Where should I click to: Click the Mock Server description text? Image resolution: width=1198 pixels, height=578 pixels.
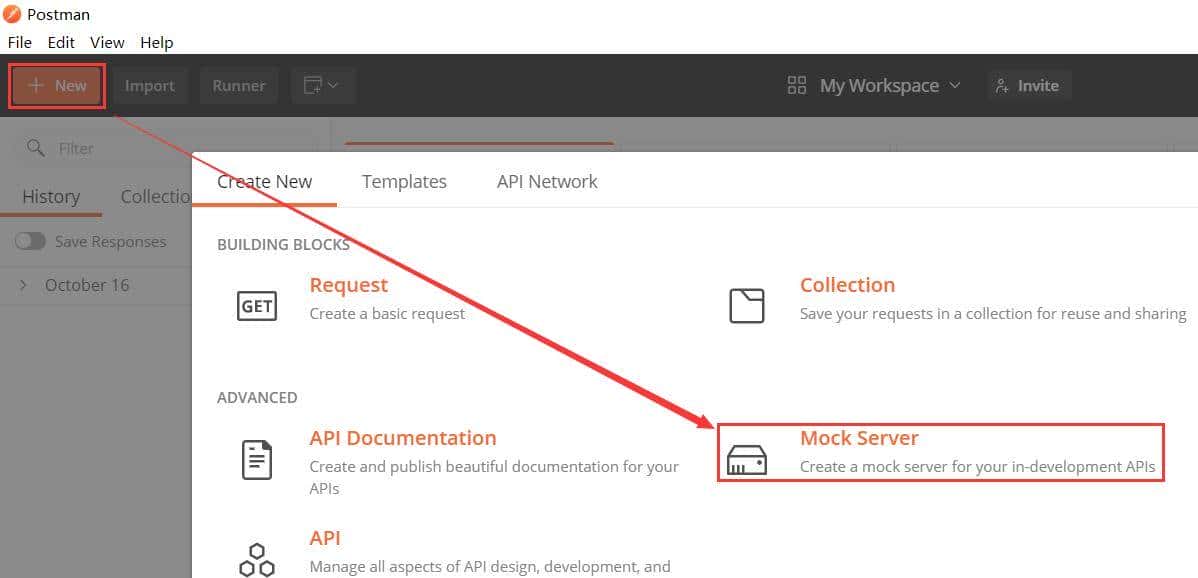[977, 467]
